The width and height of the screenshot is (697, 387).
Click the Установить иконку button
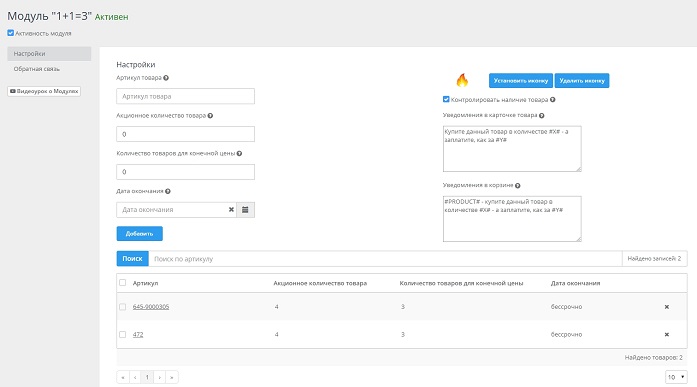click(x=521, y=80)
